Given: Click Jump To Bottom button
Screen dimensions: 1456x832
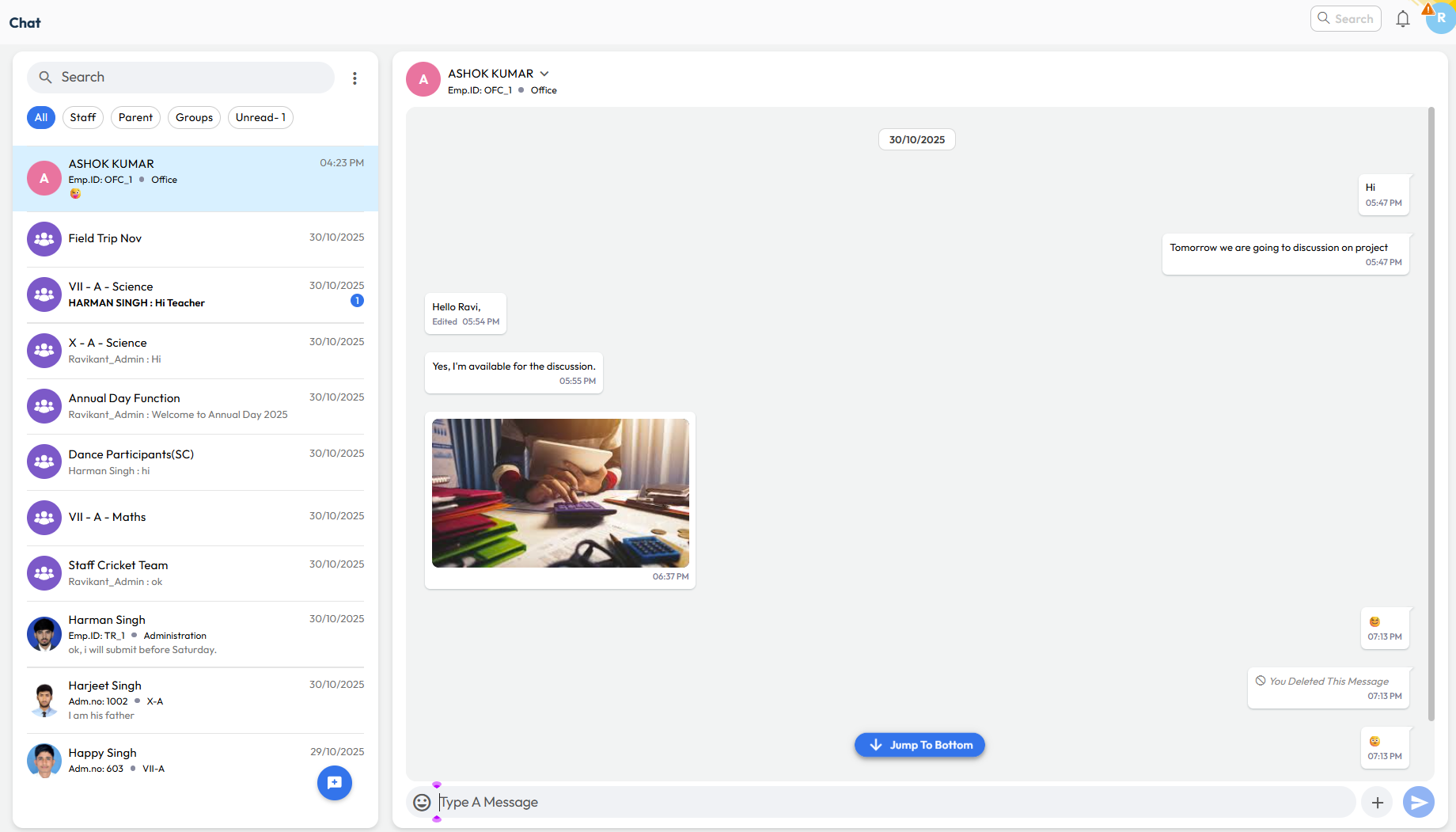Looking at the screenshot, I should pyautogui.click(x=919, y=745).
